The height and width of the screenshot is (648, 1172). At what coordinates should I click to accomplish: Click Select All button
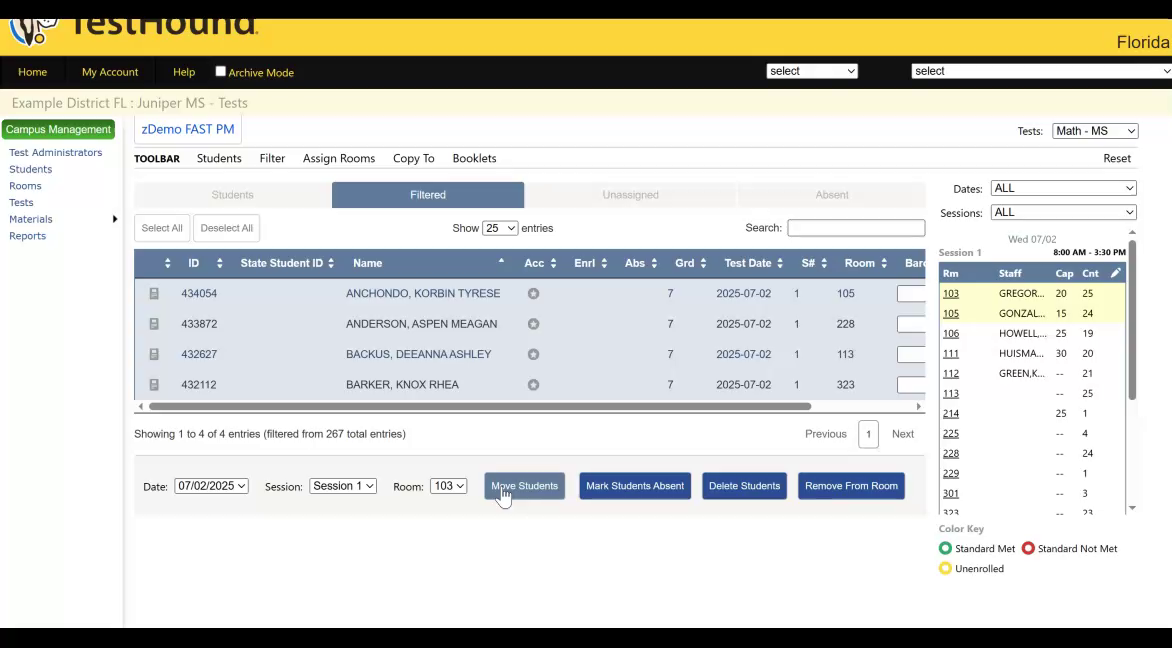pyautogui.click(x=162, y=228)
